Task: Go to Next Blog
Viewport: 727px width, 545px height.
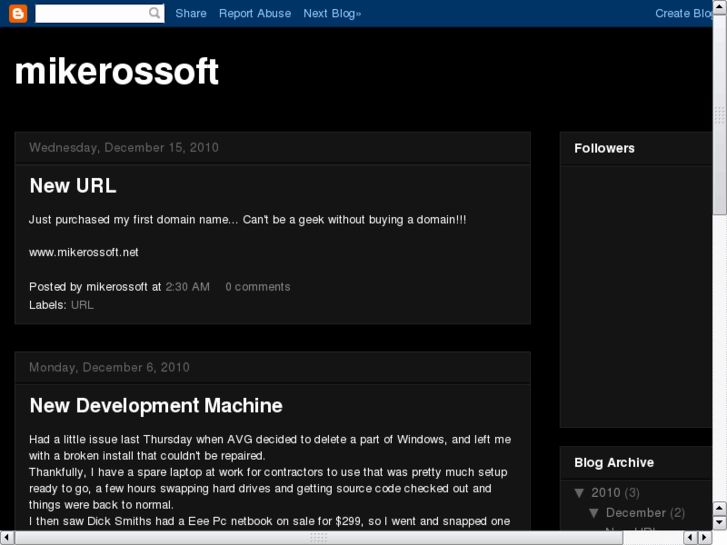Action: [x=332, y=13]
